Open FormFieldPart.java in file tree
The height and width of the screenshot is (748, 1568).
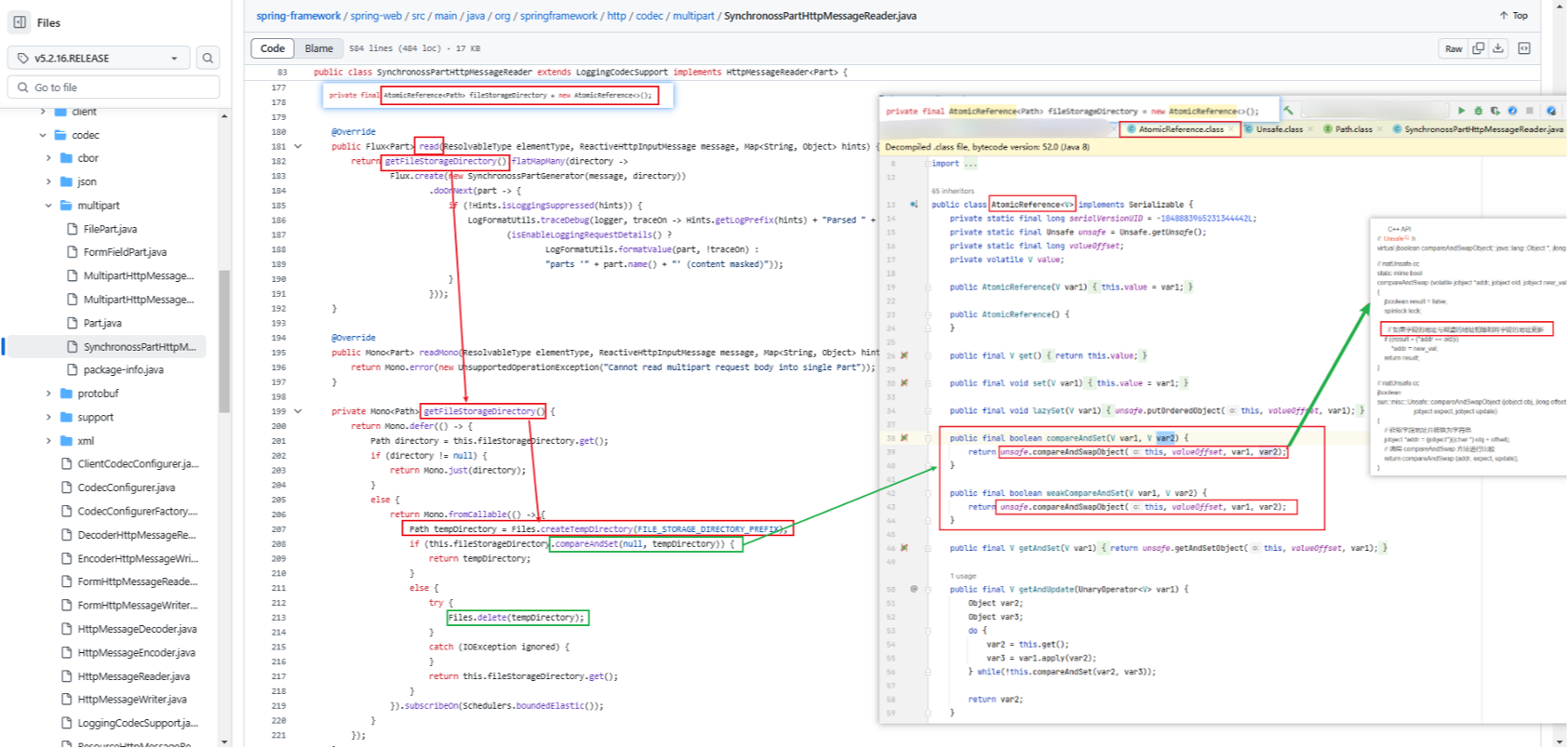[125, 252]
